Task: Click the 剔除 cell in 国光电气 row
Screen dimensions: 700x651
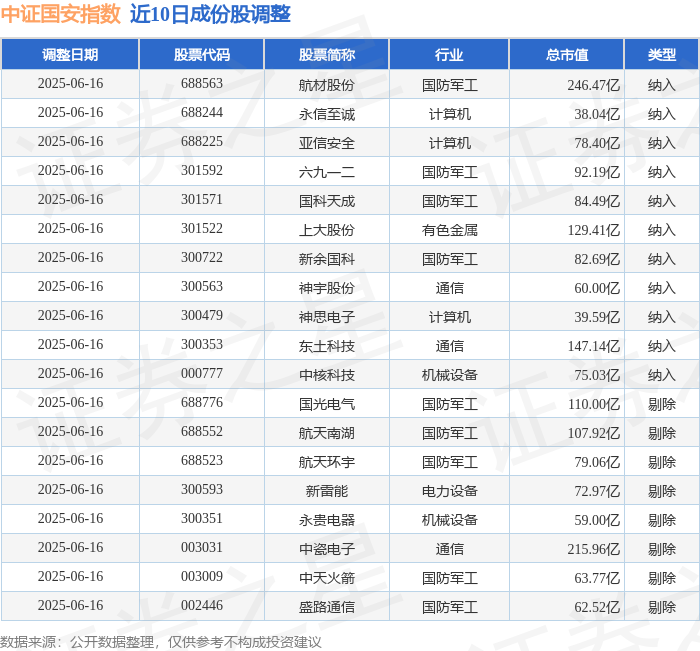Action: coord(662,404)
